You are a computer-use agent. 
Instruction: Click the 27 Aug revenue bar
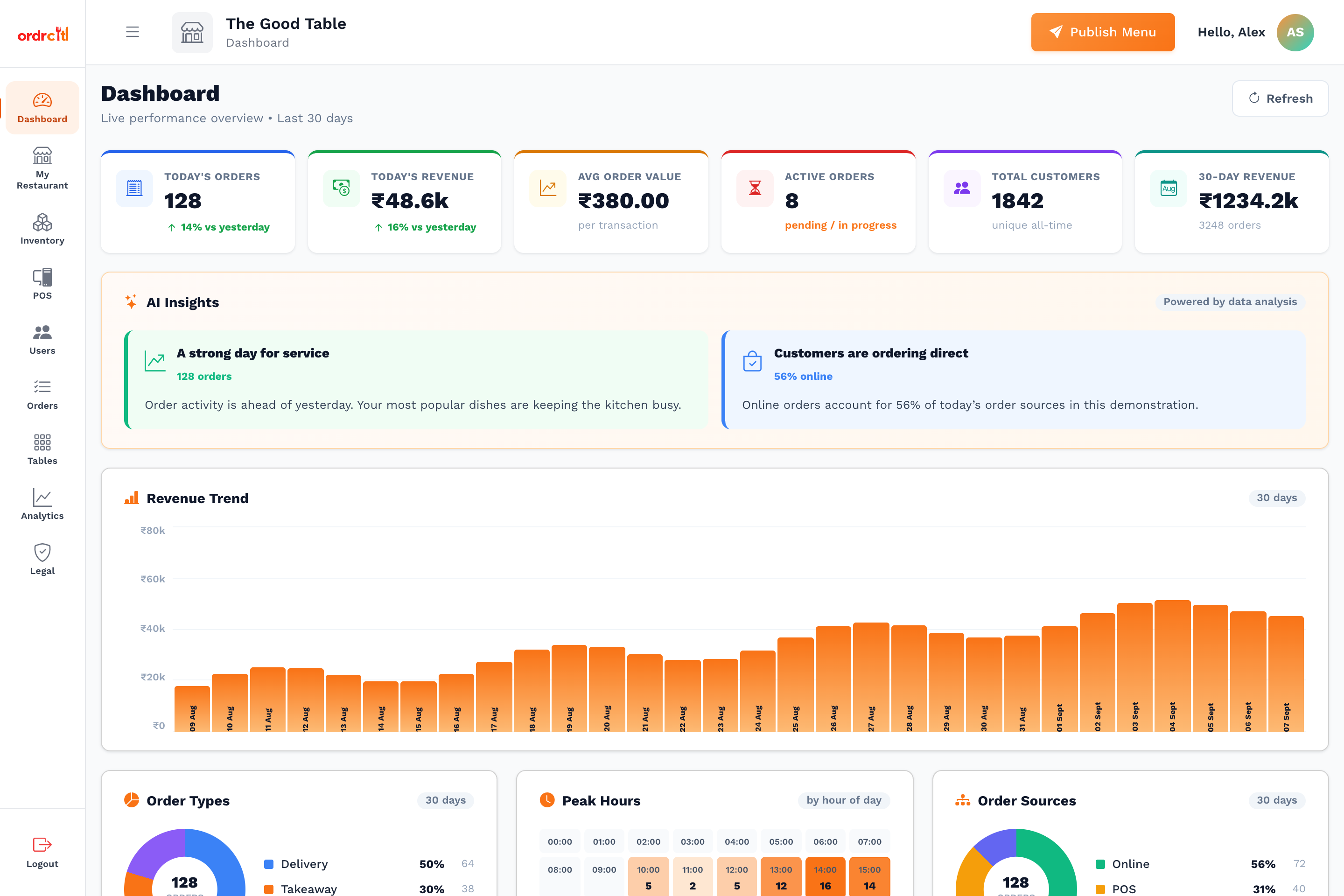pyautogui.click(x=871, y=677)
